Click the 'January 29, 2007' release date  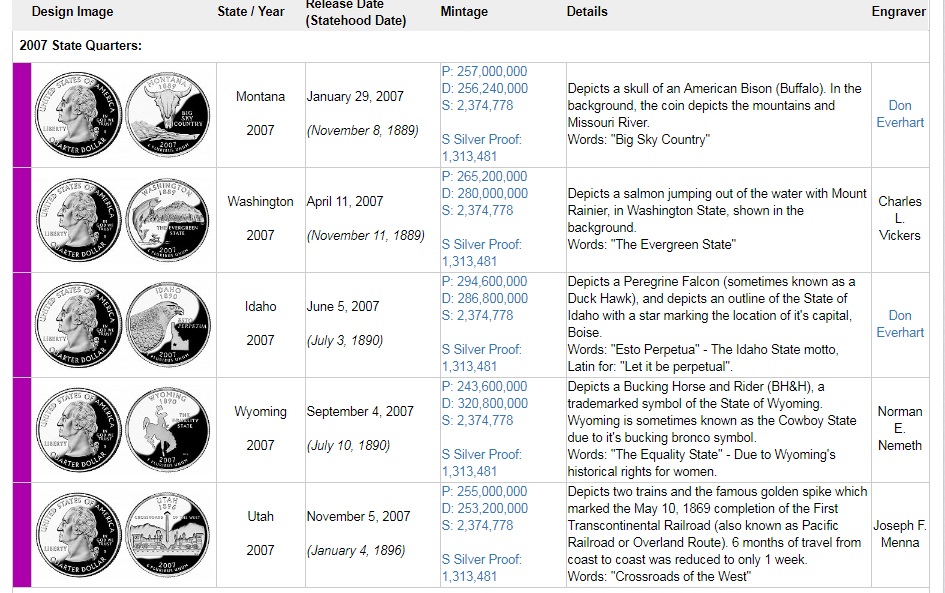(355, 96)
